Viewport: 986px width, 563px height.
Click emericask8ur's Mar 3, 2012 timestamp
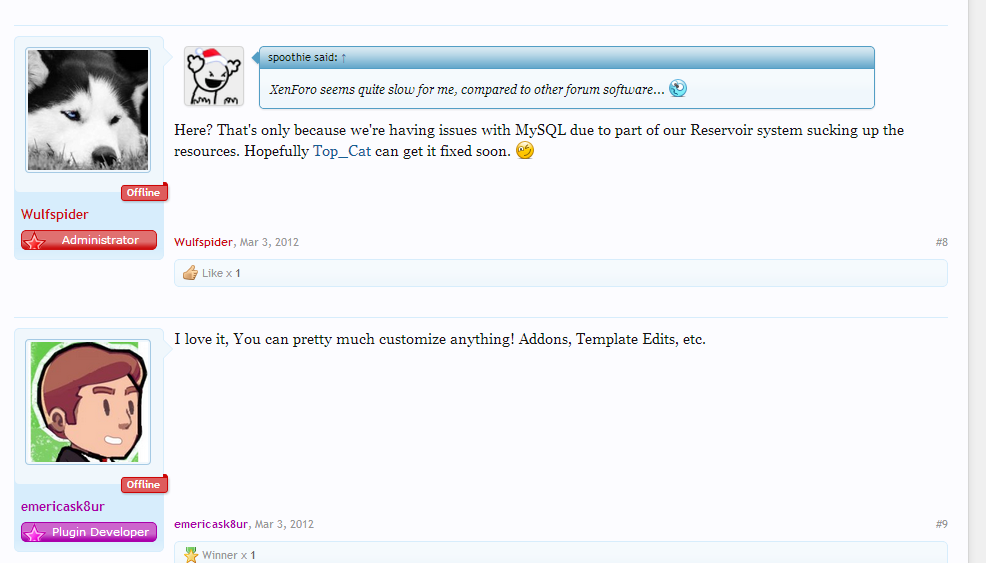point(284,524)
